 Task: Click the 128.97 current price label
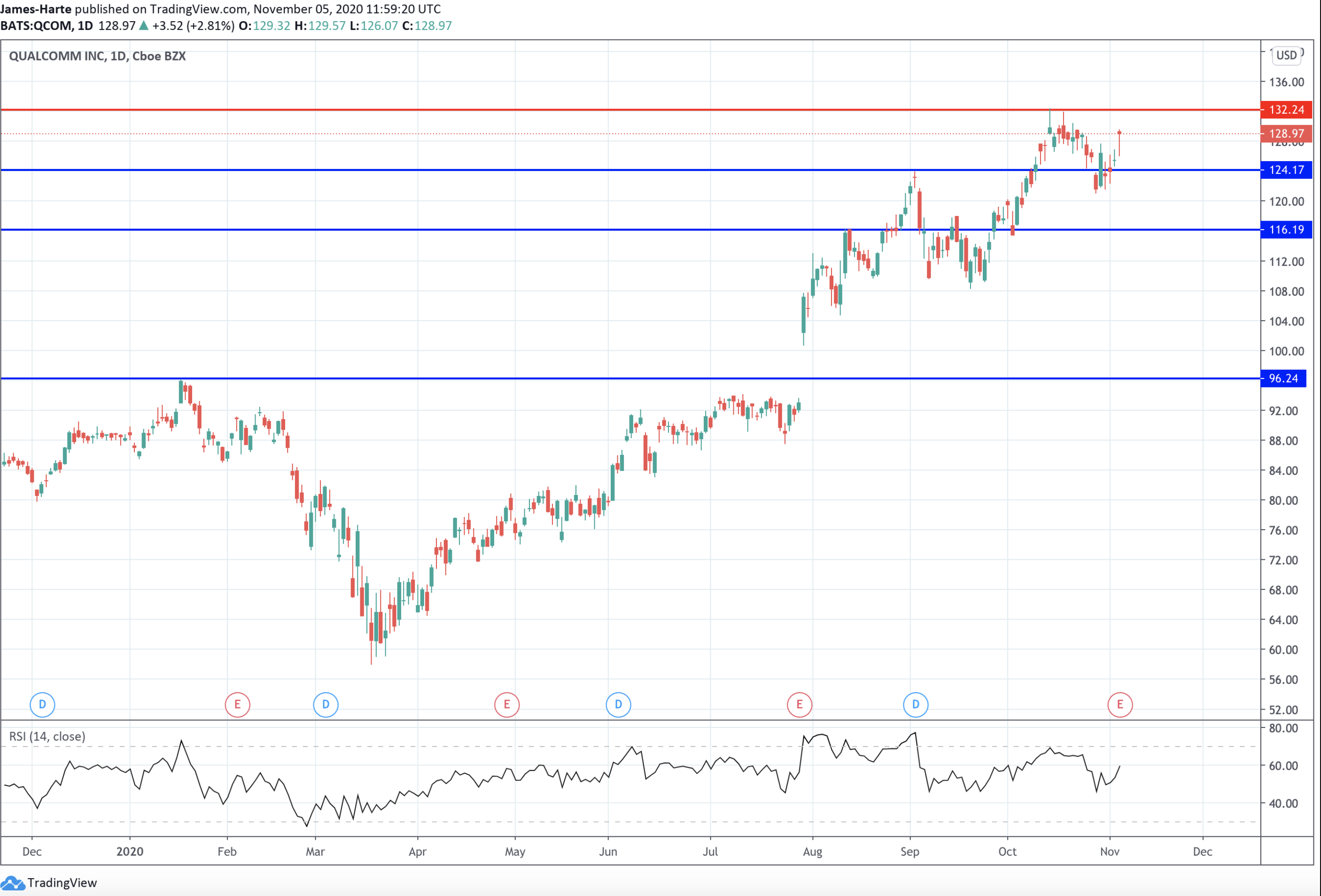click(x=1286, y=133)
